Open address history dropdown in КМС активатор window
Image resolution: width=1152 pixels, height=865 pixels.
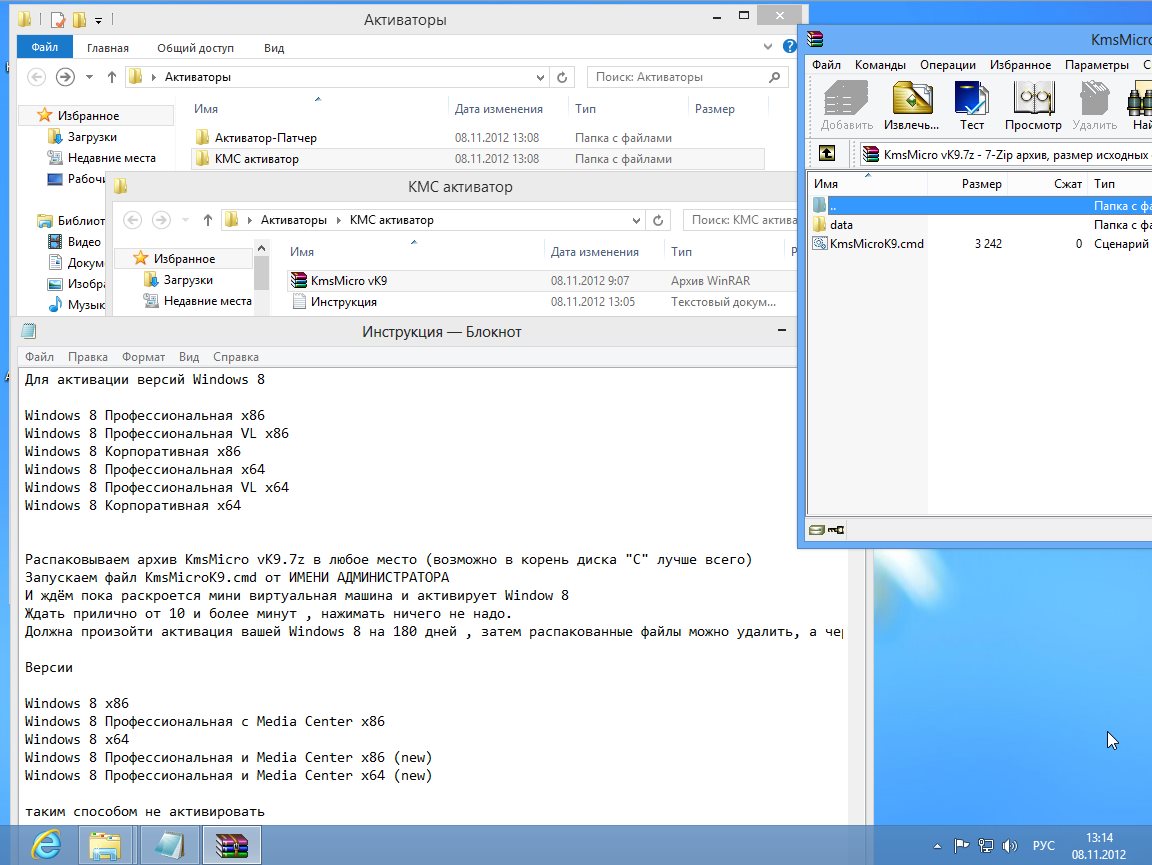636,220
